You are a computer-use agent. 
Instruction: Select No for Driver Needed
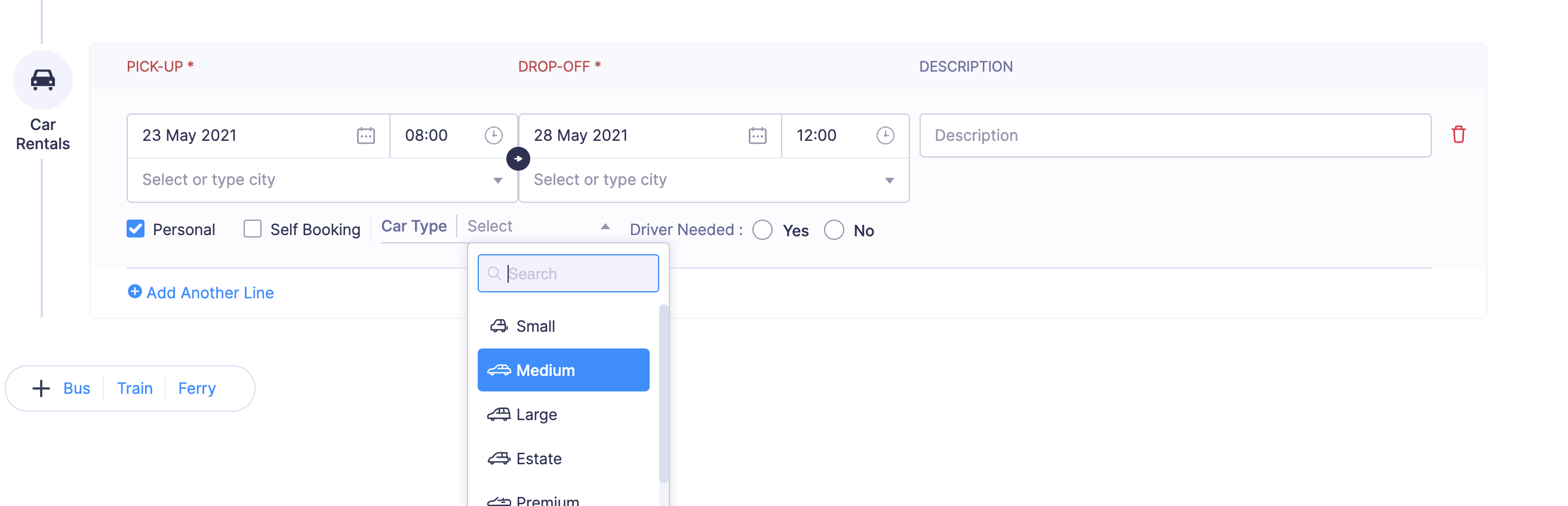[834, 230]
